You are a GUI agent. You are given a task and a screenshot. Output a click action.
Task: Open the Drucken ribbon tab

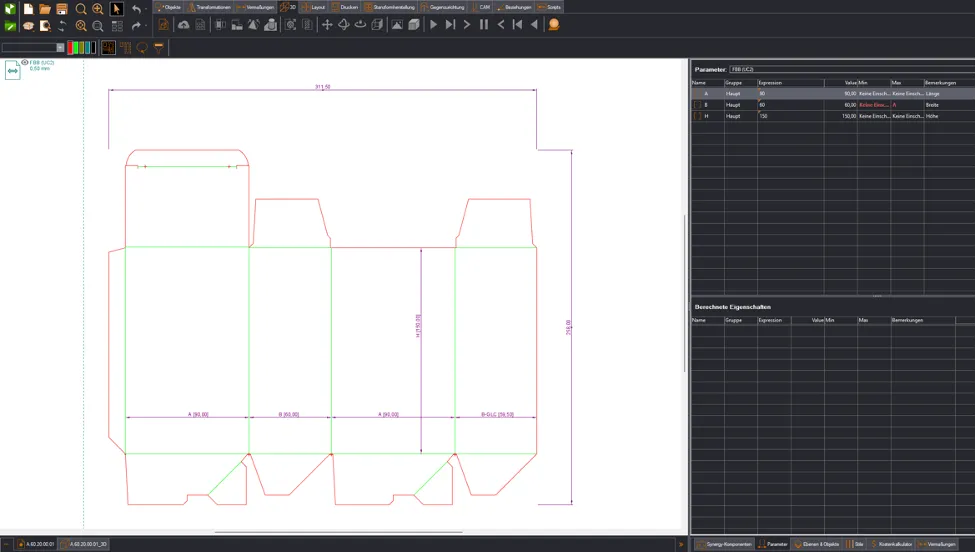pyautogui.click(x=345, y=7)
